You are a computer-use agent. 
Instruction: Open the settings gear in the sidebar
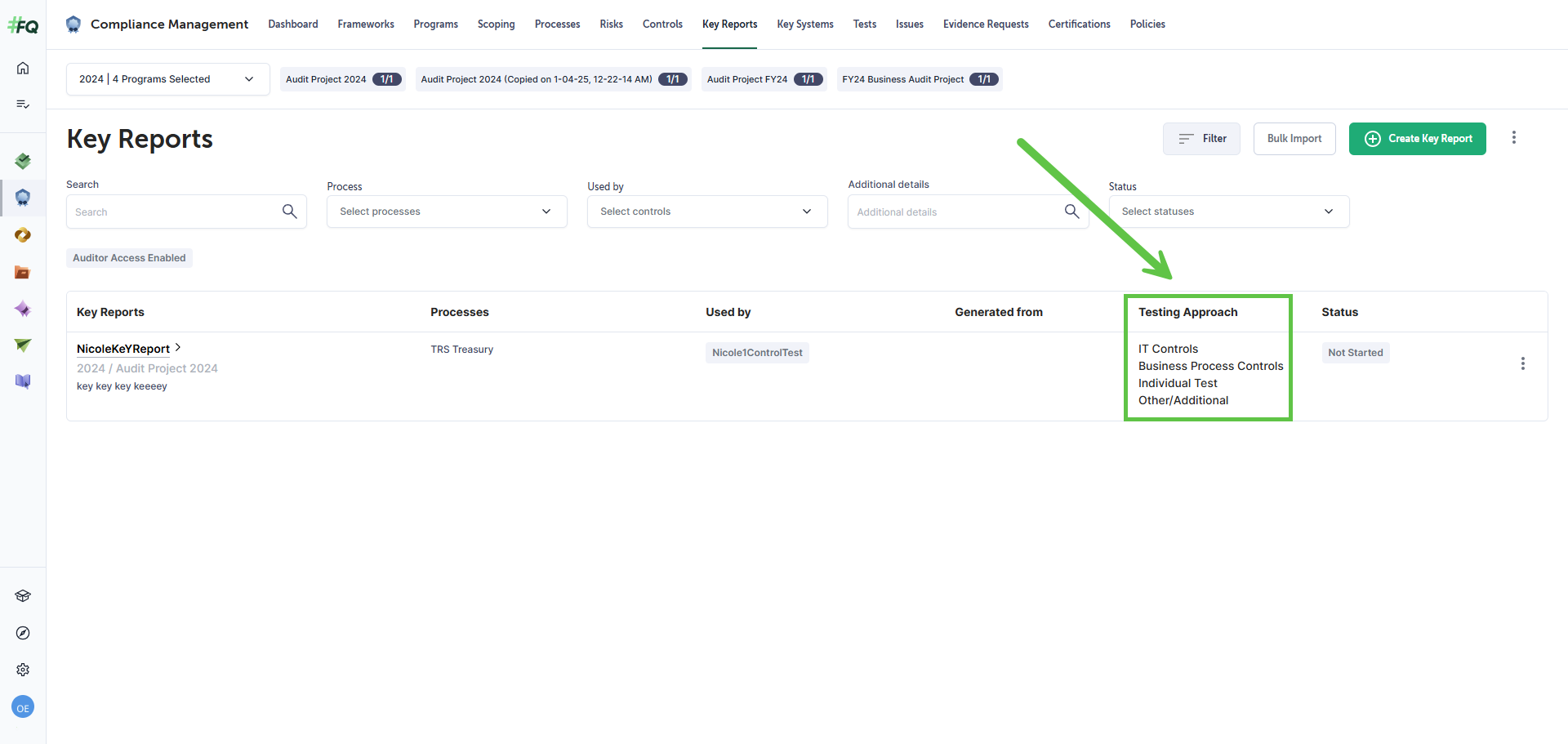coord(23,670)
